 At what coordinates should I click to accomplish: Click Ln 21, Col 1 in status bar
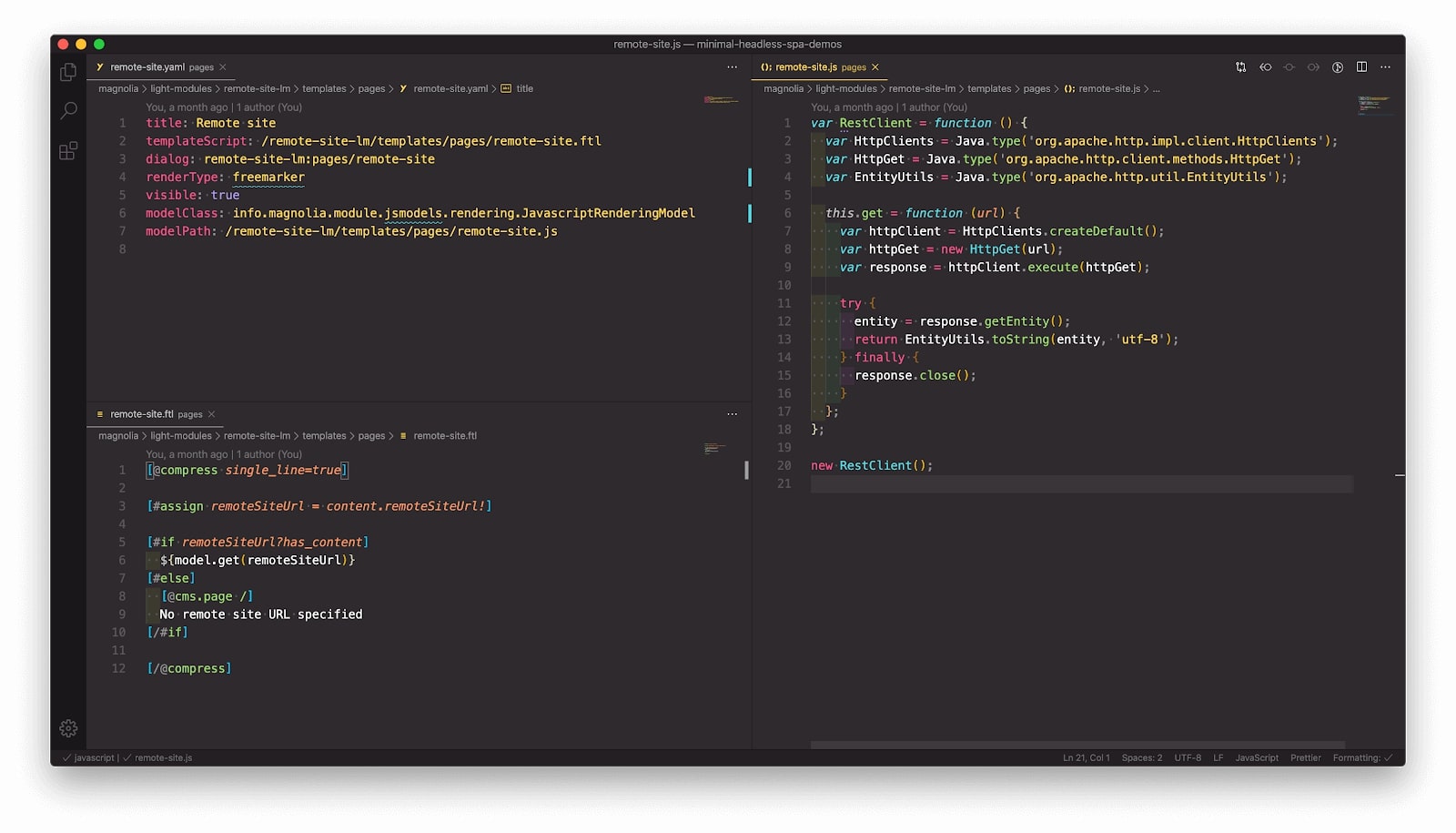click(x=1086, y=757)
